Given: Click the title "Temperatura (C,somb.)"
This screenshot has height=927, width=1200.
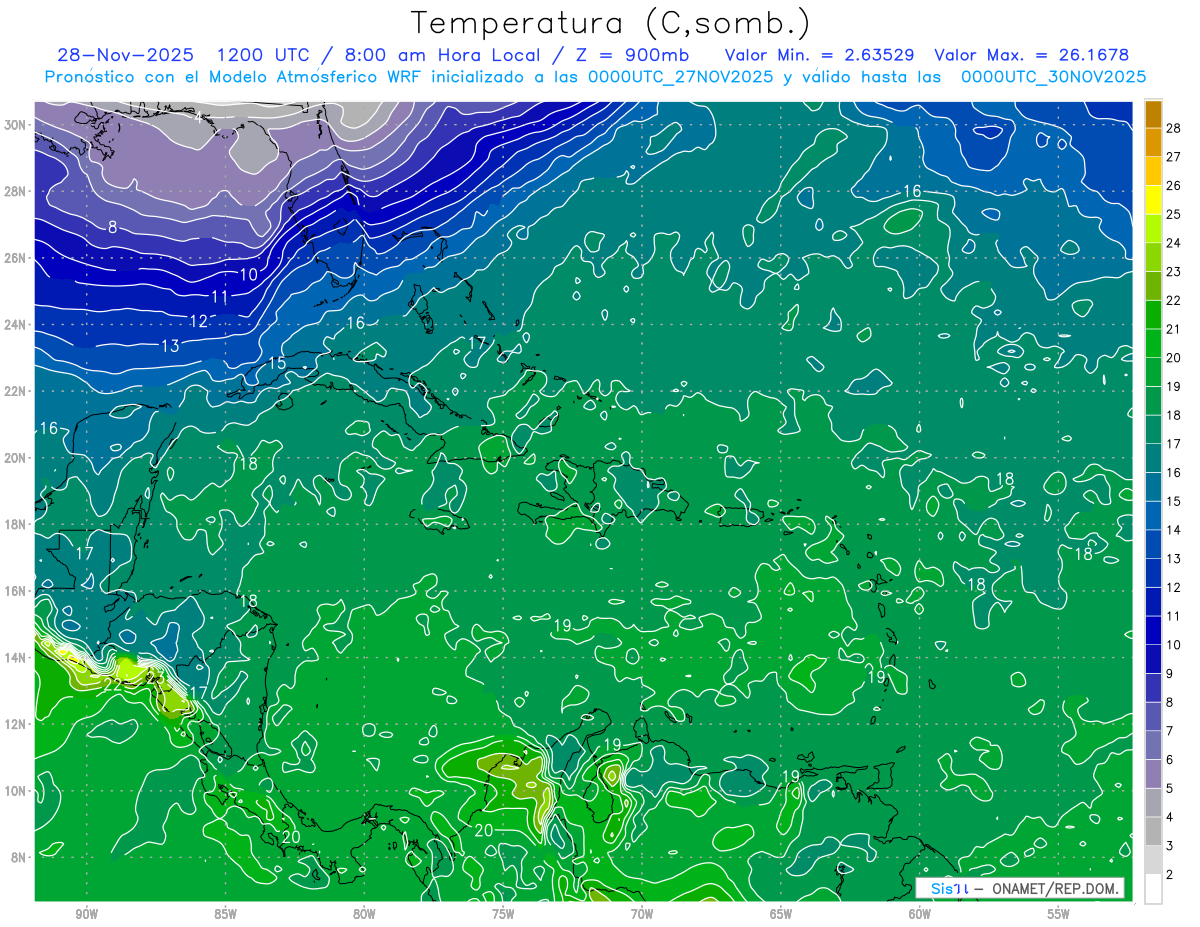Looking at the screenshot, I should (610, 23).
